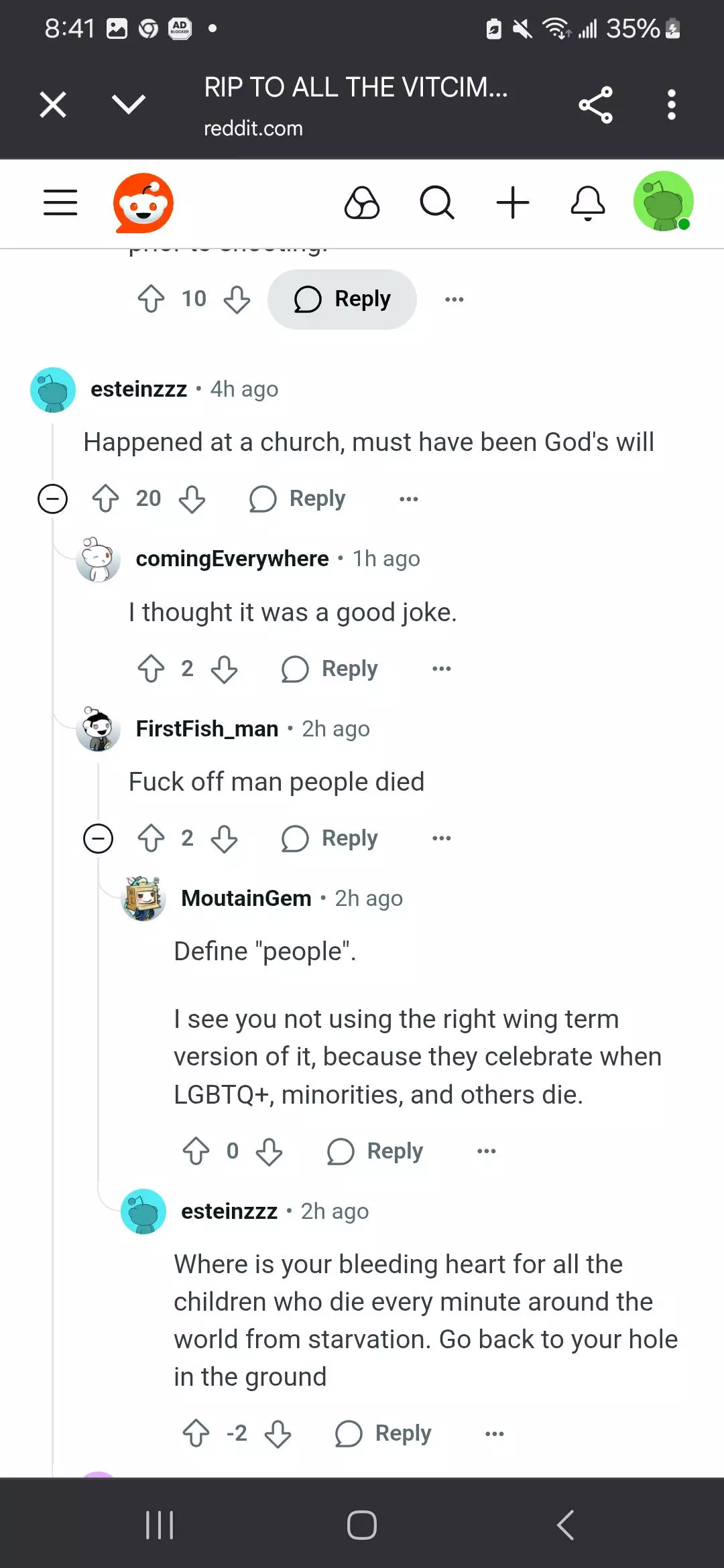The height and width of the screenshot is (1568, 724).
Task: Close the browser custom tab
Action: (53, 105)
